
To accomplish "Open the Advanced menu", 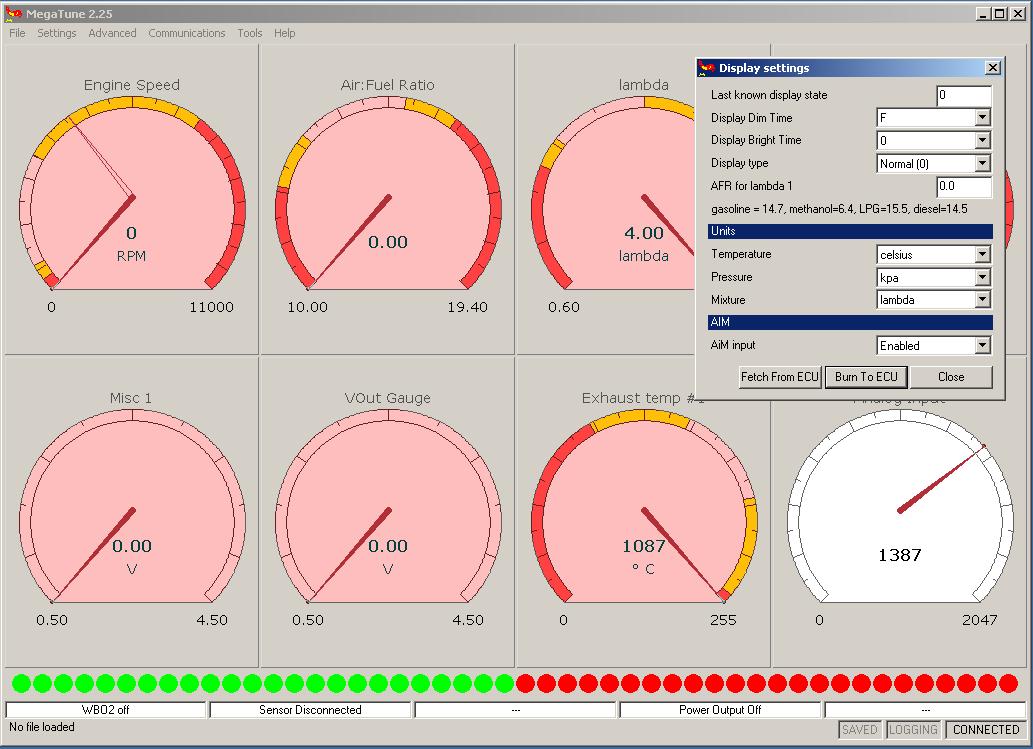I will [x=112, y=33].
